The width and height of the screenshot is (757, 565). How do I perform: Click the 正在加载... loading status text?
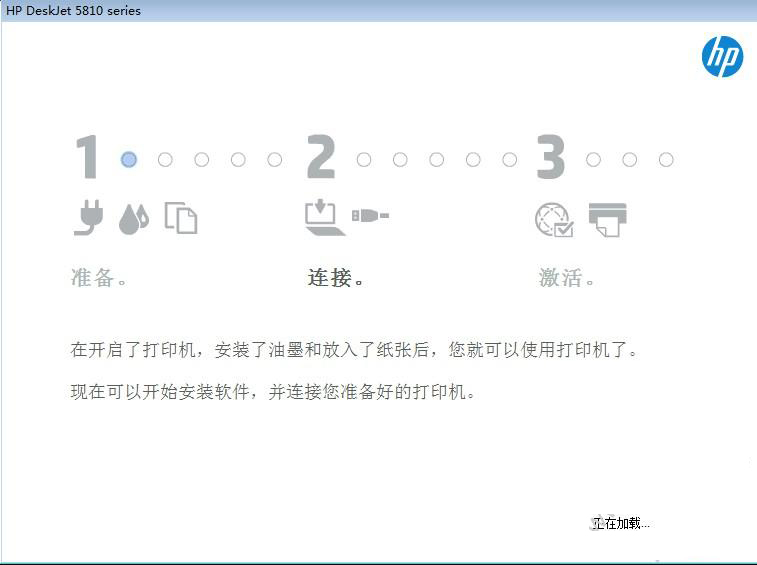pos(621,523)
